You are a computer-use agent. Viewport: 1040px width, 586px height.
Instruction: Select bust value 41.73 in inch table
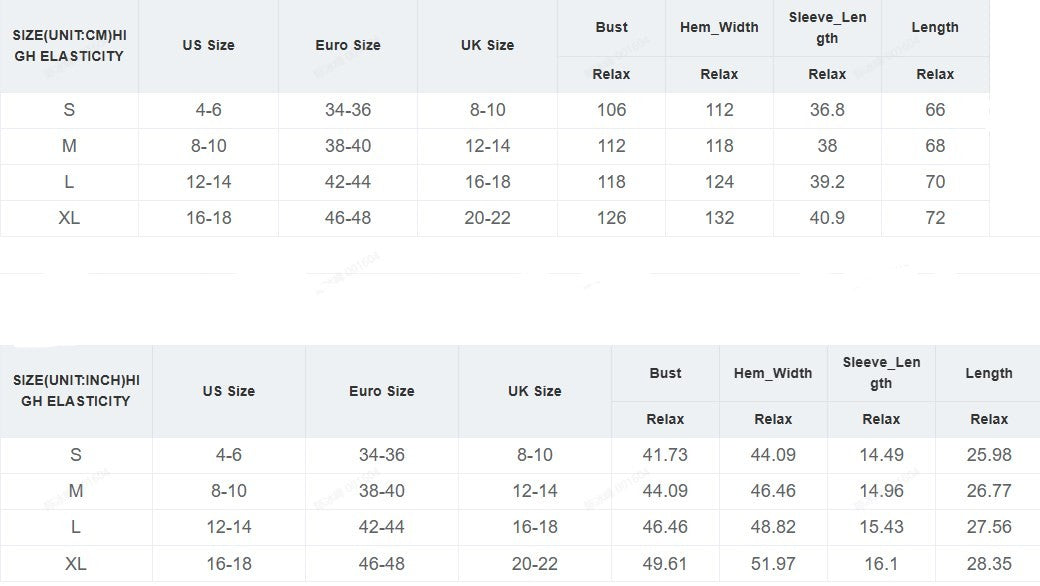[665, 455]
